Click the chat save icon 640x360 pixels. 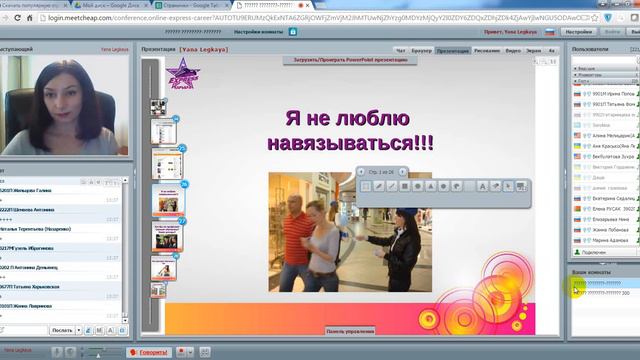(122, 330)
